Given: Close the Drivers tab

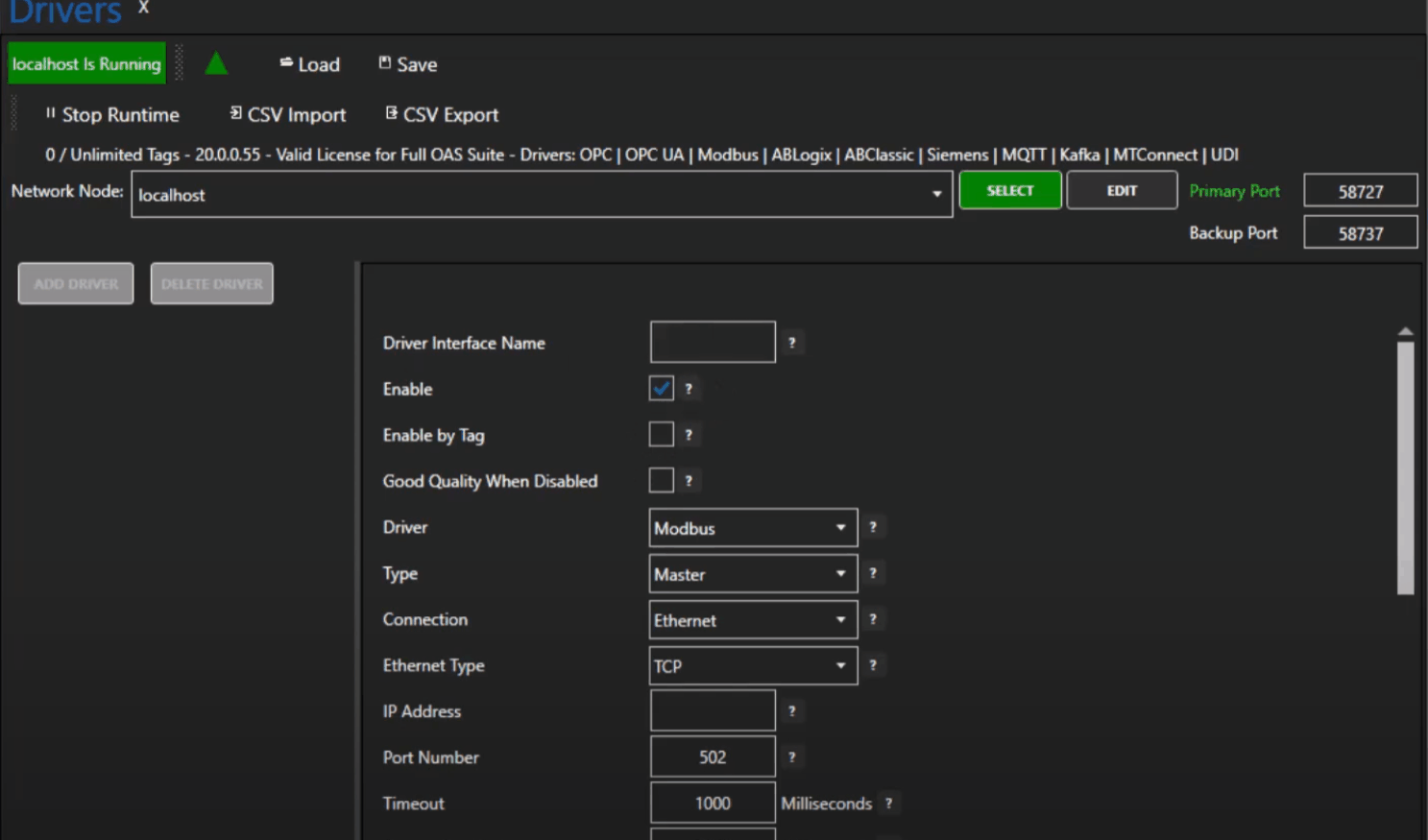Looking at the screenshot, I should coord(143,8).
